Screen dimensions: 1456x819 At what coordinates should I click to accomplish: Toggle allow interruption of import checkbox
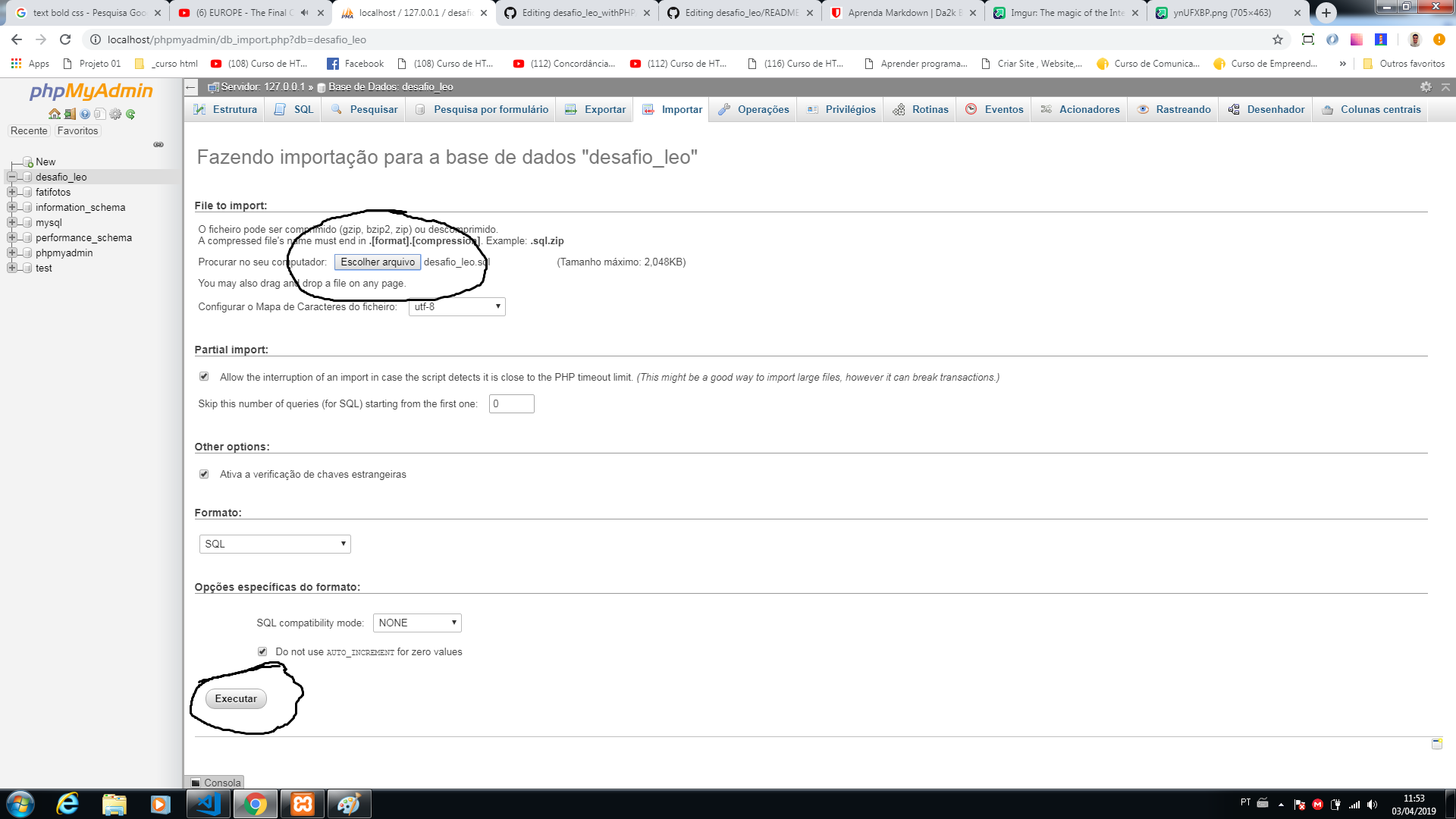[x=204, y=377]
